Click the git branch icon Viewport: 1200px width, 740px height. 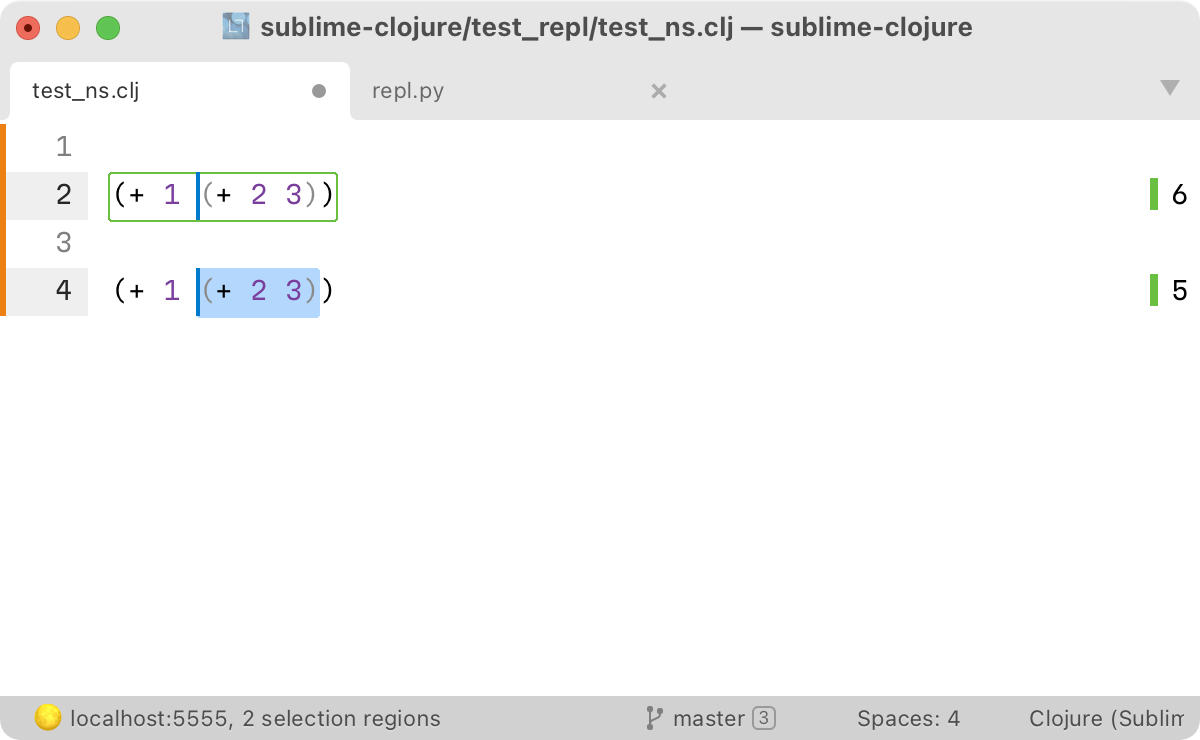pos(654,718)
